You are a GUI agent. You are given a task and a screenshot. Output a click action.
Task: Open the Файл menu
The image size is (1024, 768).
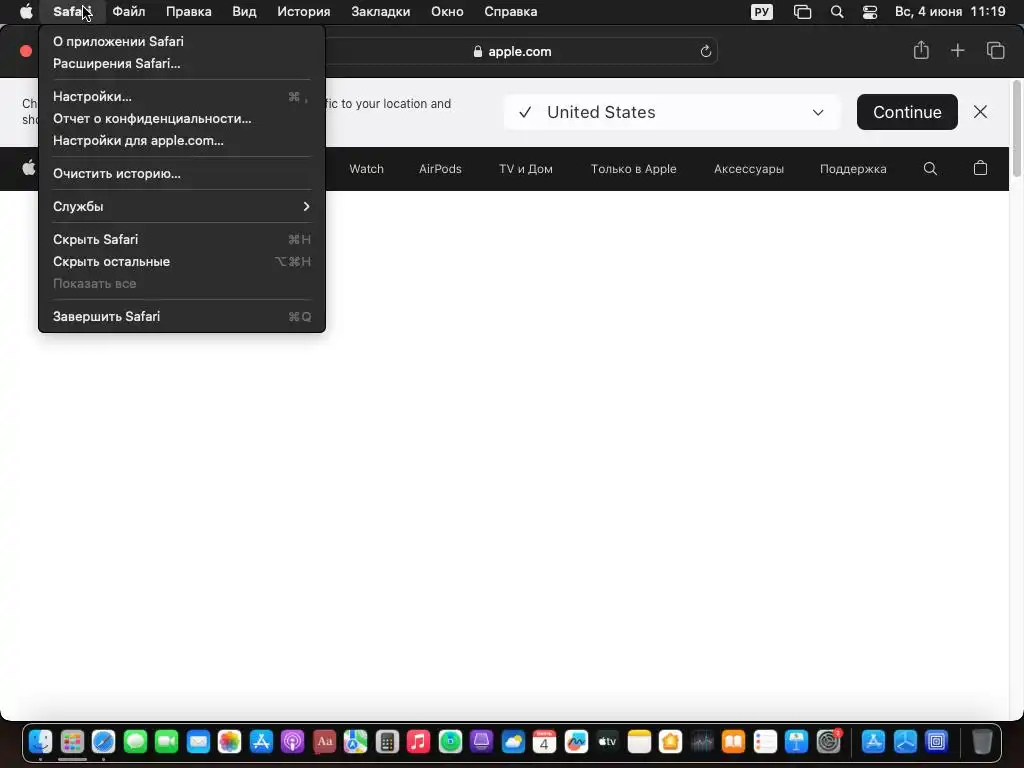[129, 12]
